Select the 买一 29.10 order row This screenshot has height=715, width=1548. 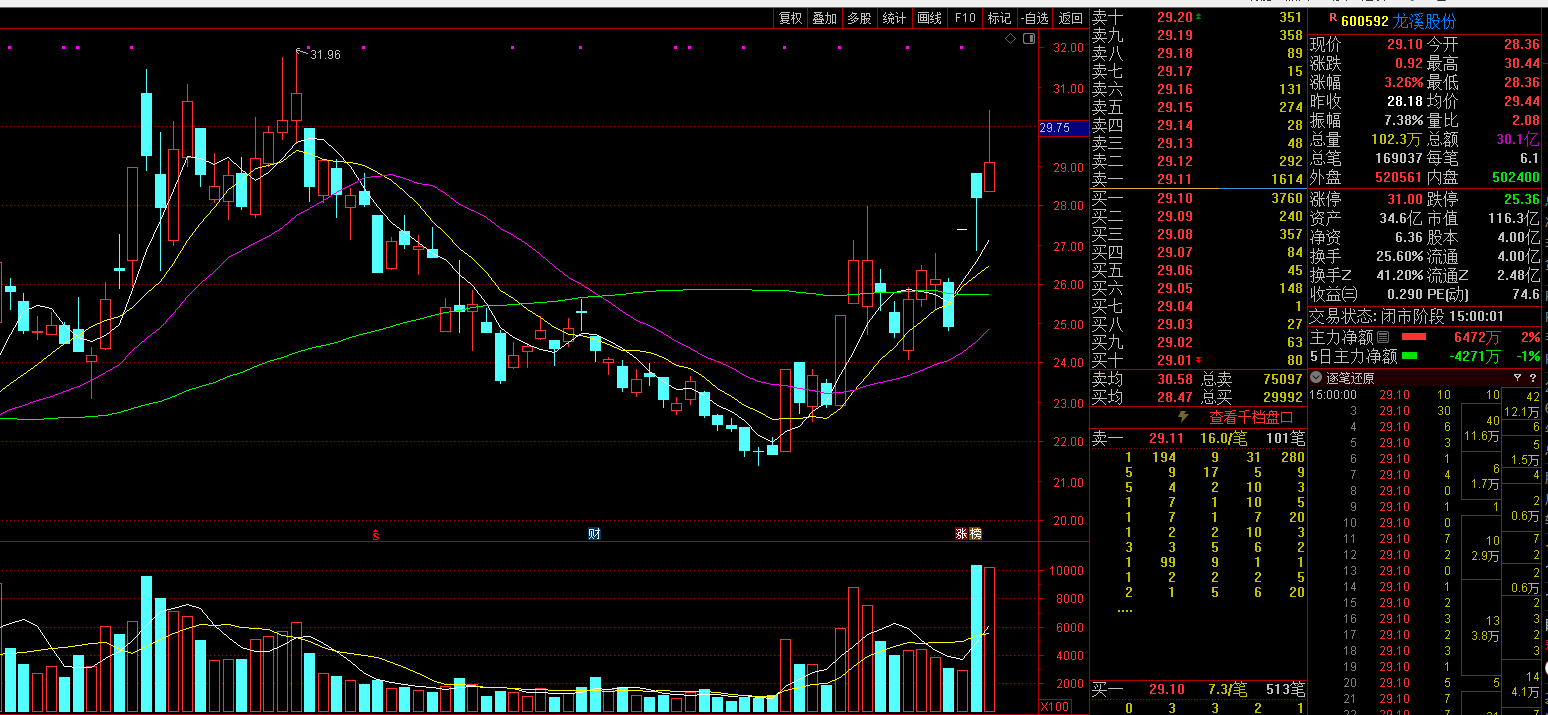[x=1198, y=198]
